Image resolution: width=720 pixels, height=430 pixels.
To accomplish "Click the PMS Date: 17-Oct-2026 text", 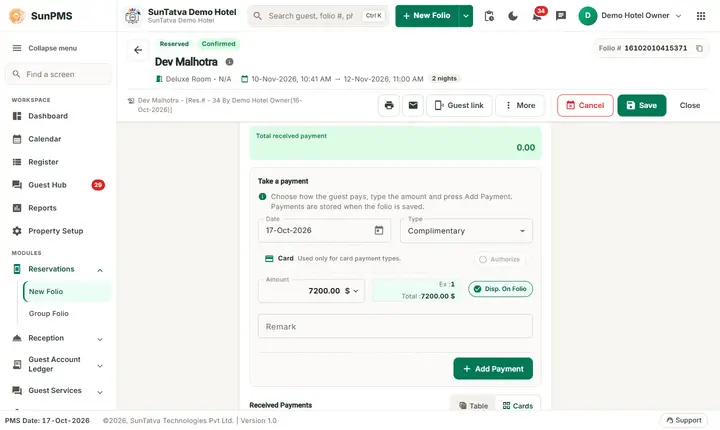I will [x=47, y=420].
